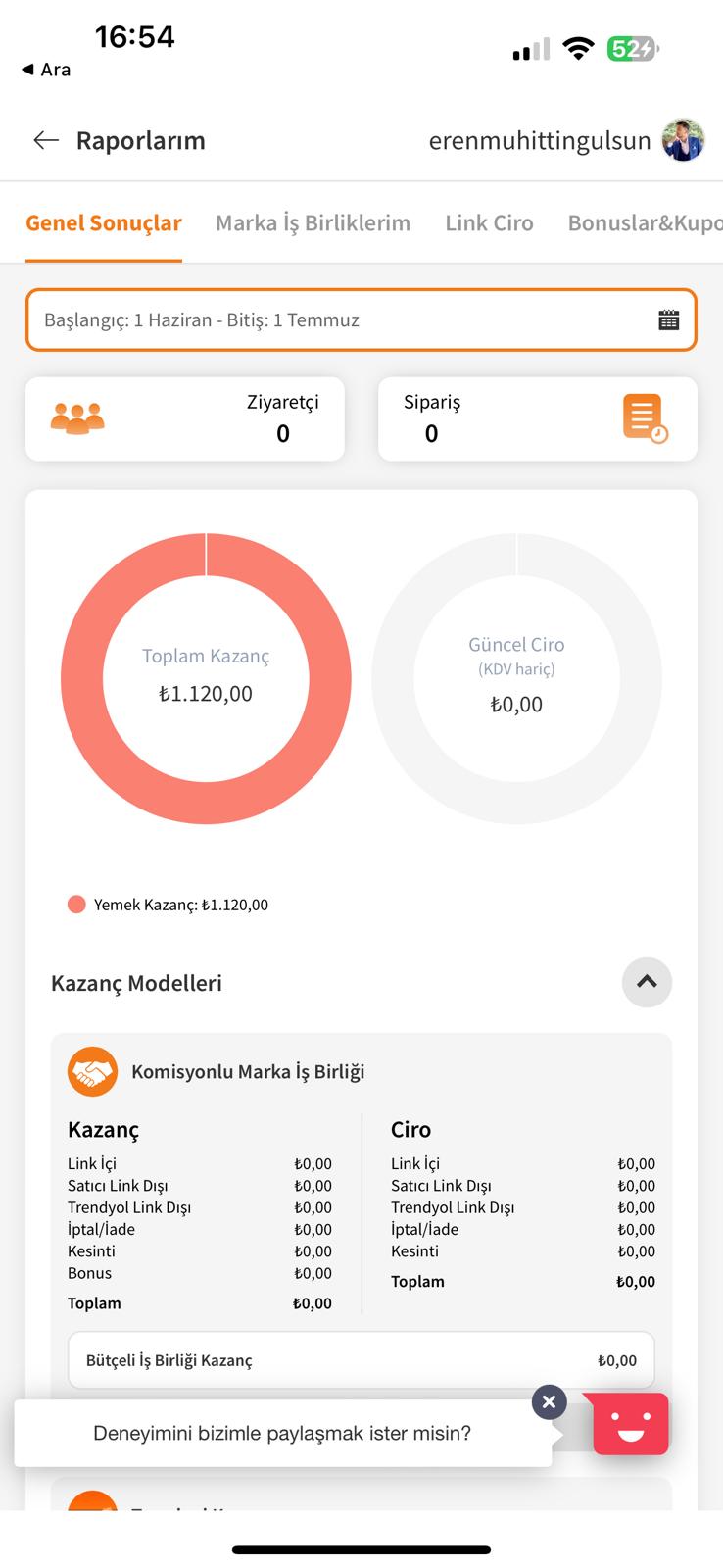Tap the Komisyonlu Marka handshake icon
The width and height of the screenshot is (723, 1568).
[x=92, y=1071]
